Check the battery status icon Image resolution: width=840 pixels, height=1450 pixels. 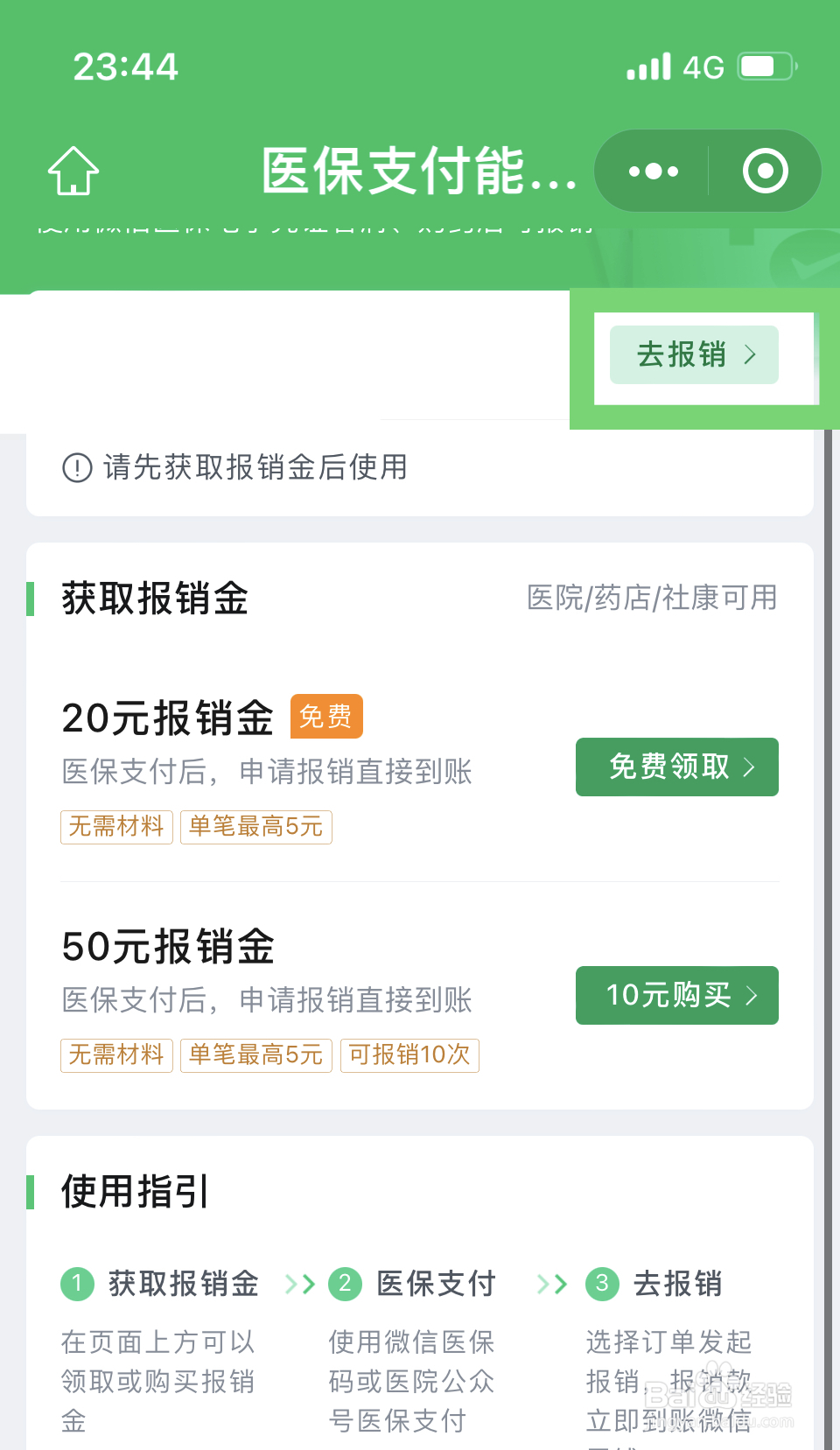click(767, 67)
